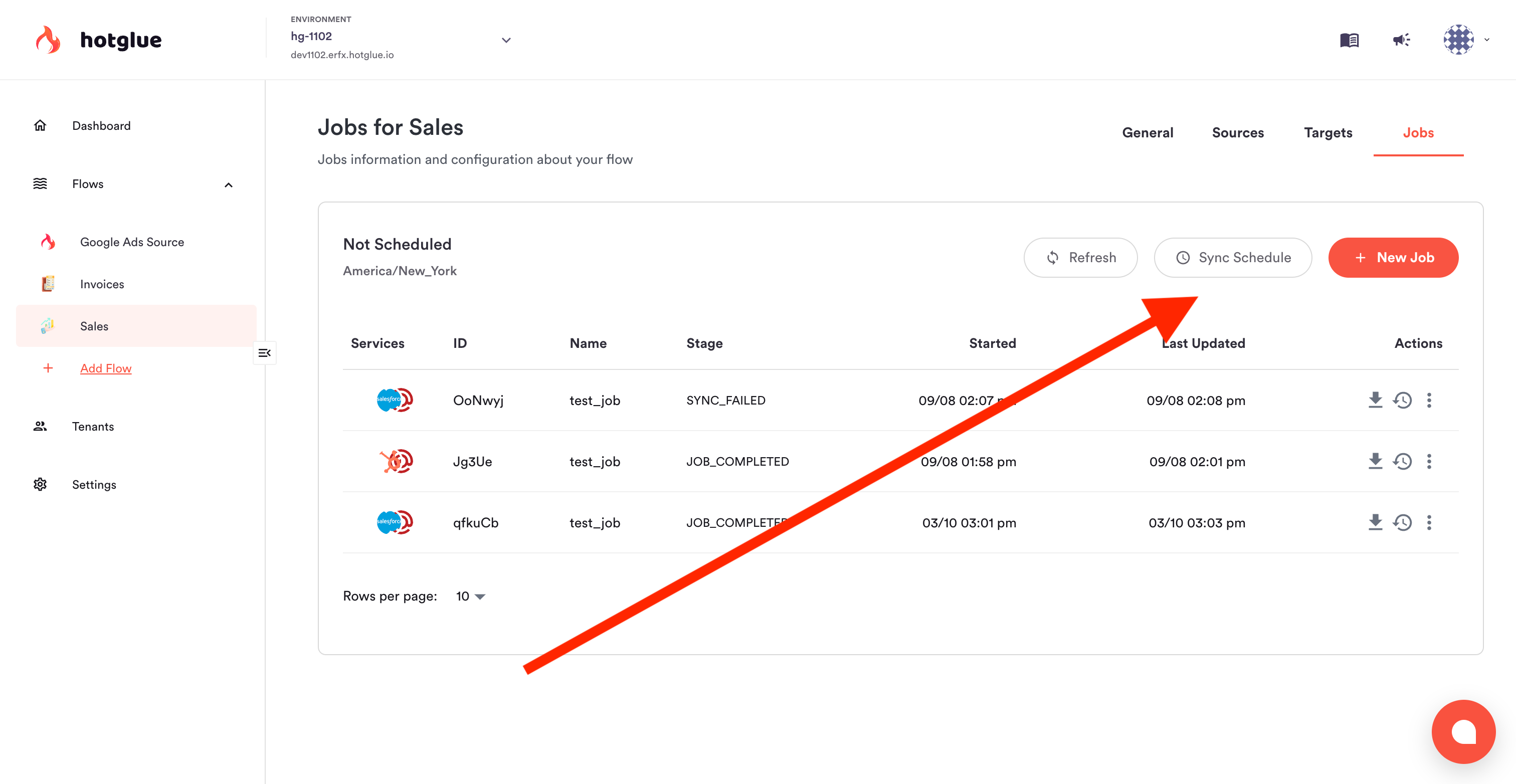Open the documentation book icon

(1349, 40)
